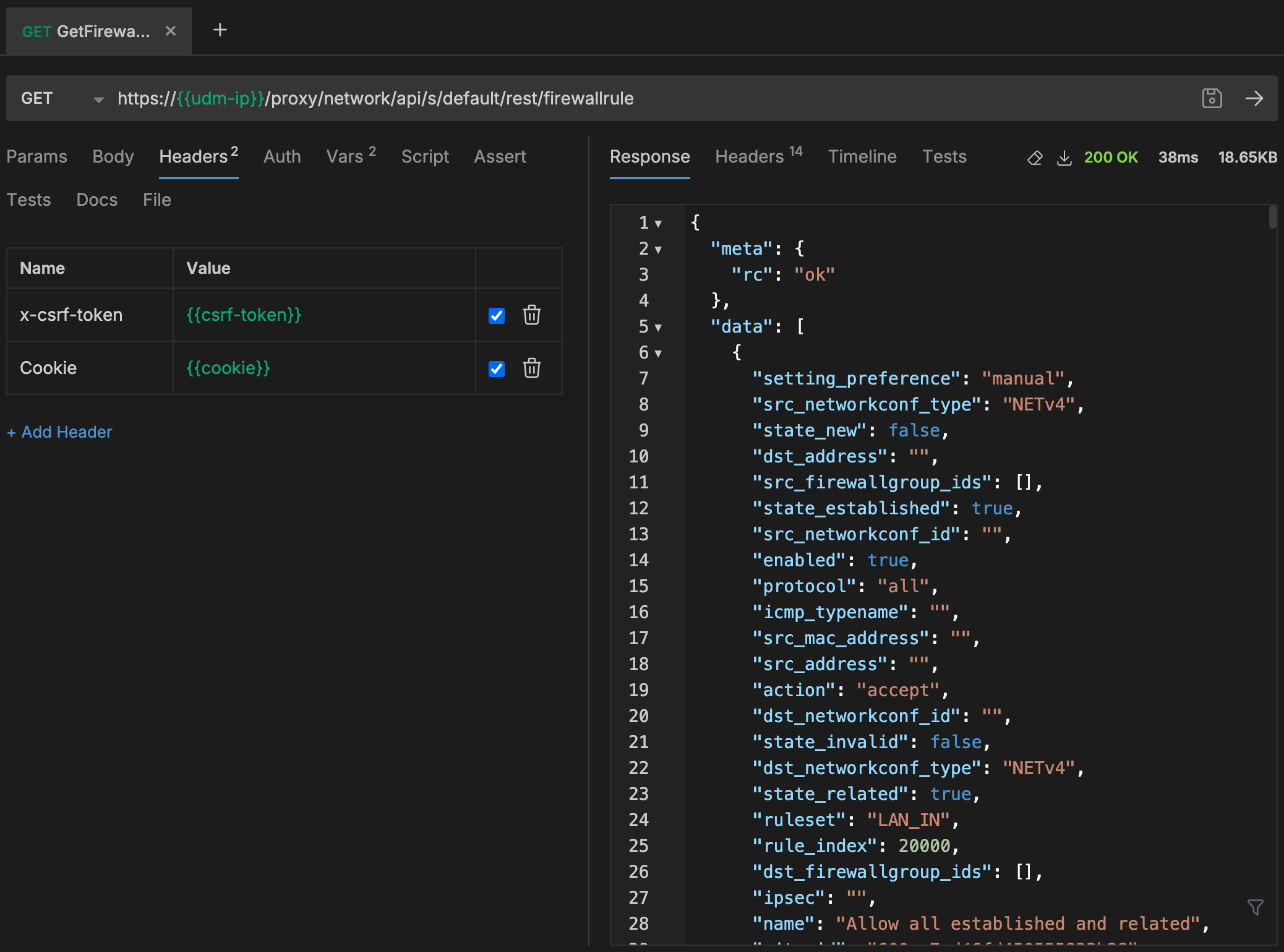
Task: Disable the x-csrf-token header checkbox
Action: (496, 315)
